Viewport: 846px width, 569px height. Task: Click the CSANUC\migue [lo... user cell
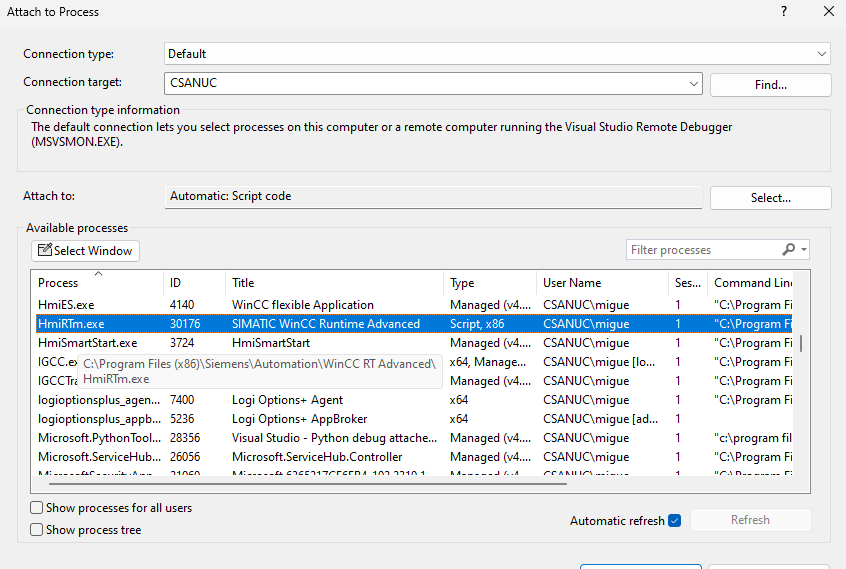pyautogui.click(x=599, y=362)
